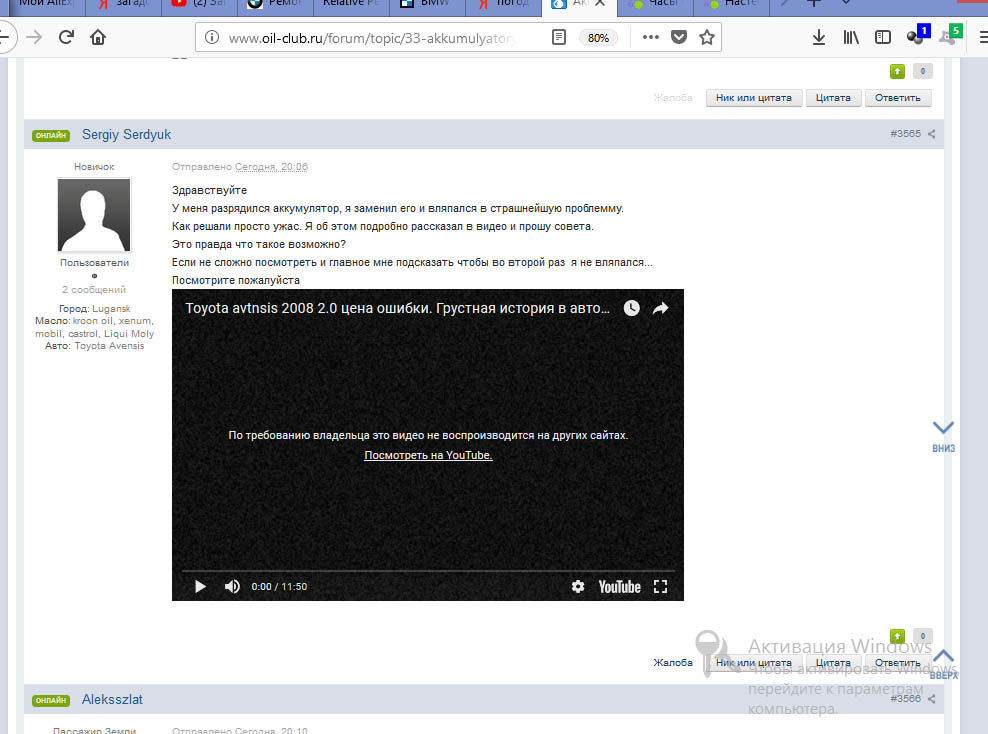Click top post's Ник или цитата button
The height and width of the screenshot is (734, 988).
754,98
